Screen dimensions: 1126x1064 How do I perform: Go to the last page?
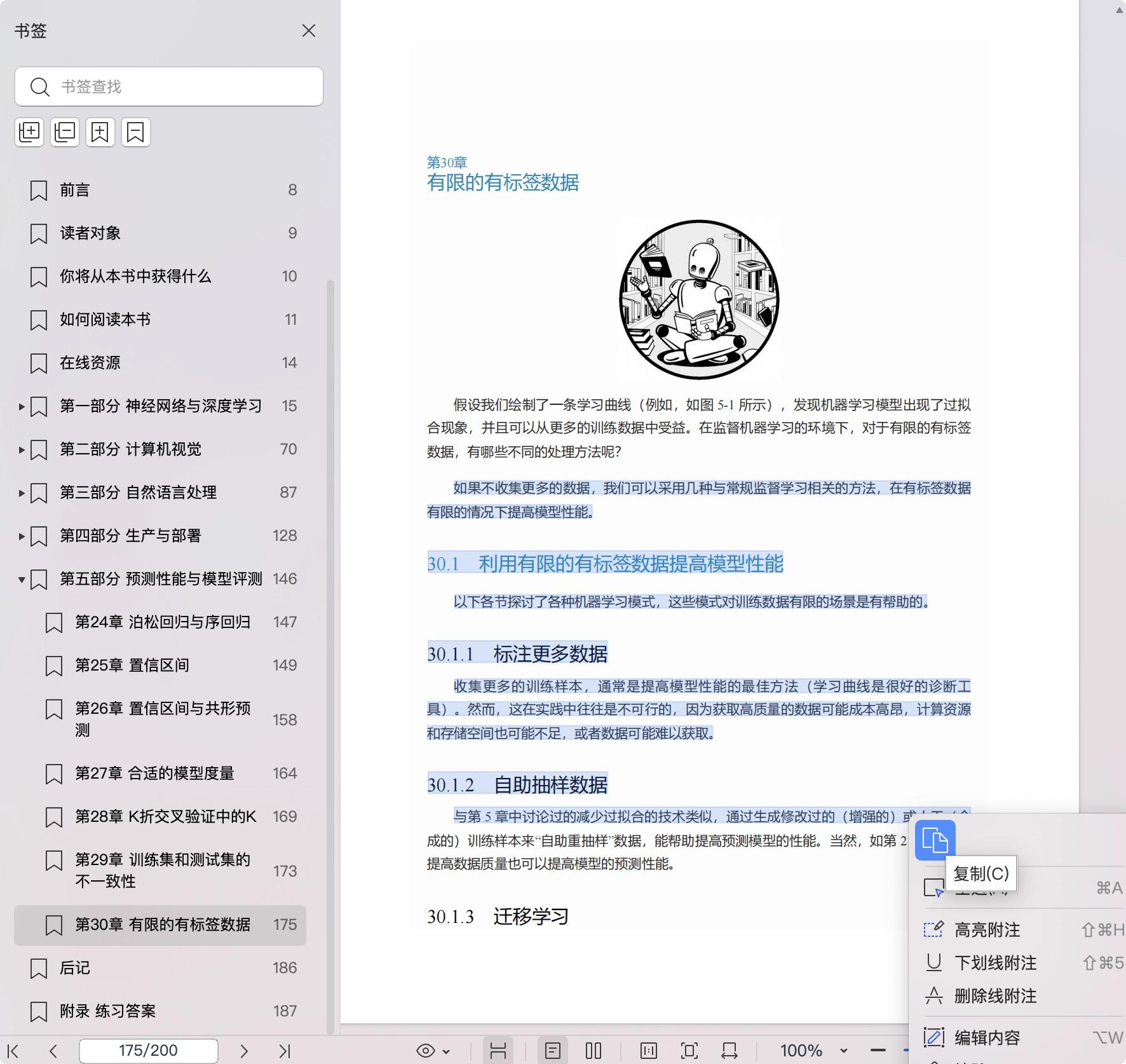(x=284, y=1051)
